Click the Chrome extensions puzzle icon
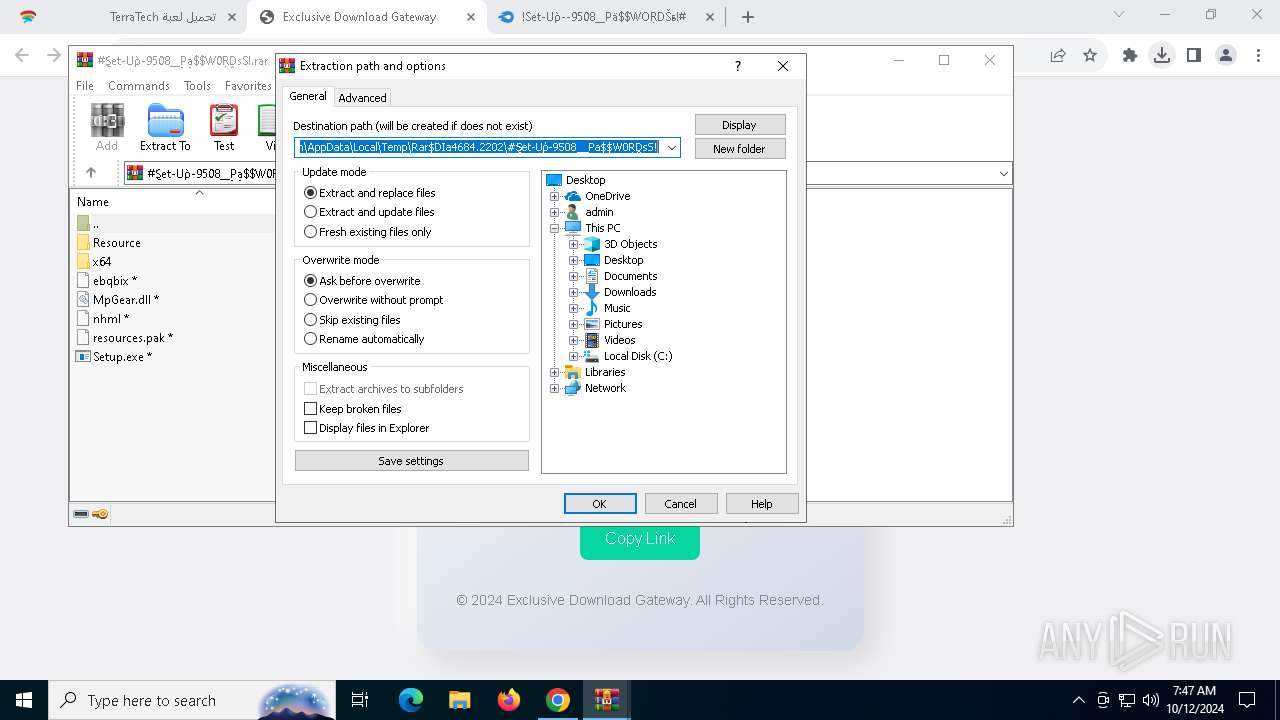Viewport: 1280px width, 720px height. [x=1130, y=56]
